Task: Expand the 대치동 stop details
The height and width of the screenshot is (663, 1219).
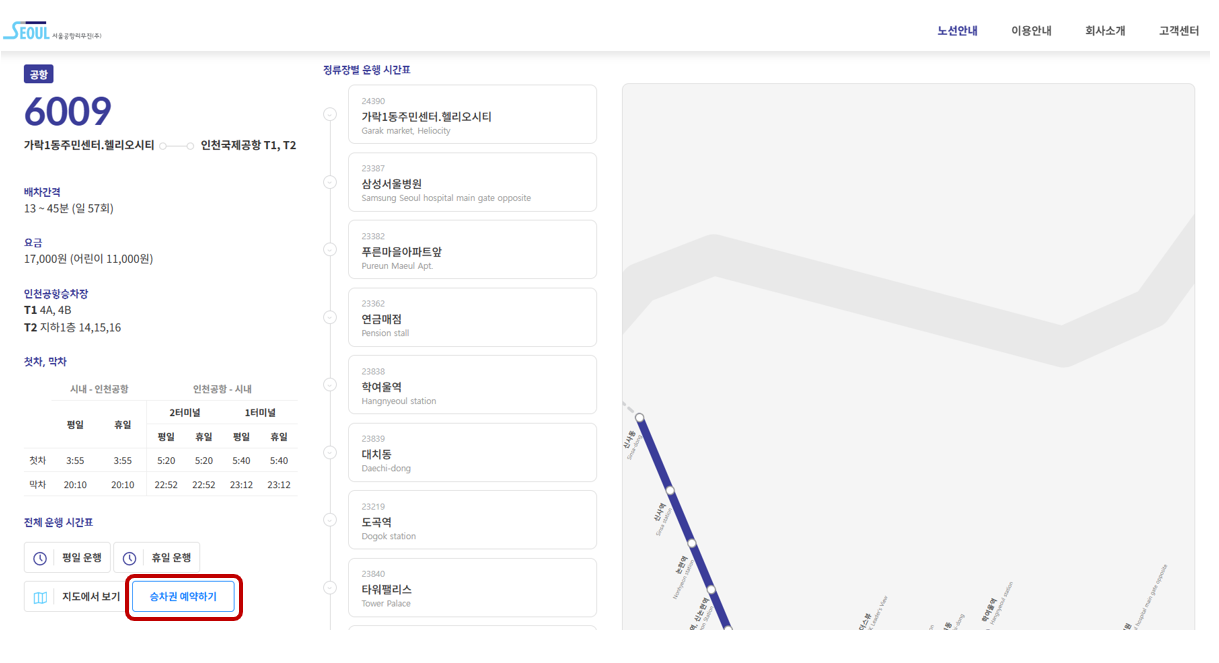Action: point(472,452)
